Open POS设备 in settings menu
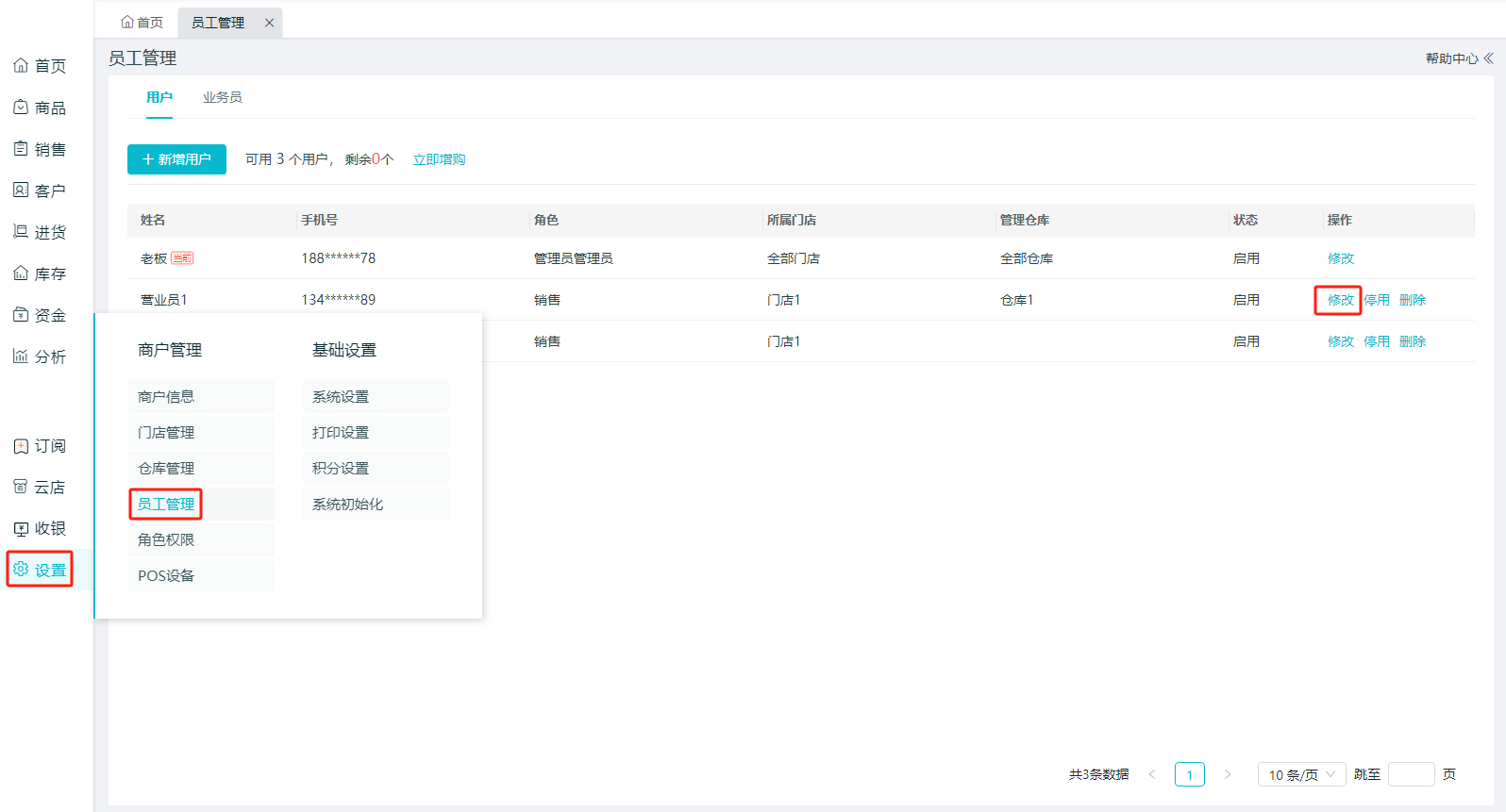Screen dimensions: 1506x812 pyautogui.click(x=201, y=576)
